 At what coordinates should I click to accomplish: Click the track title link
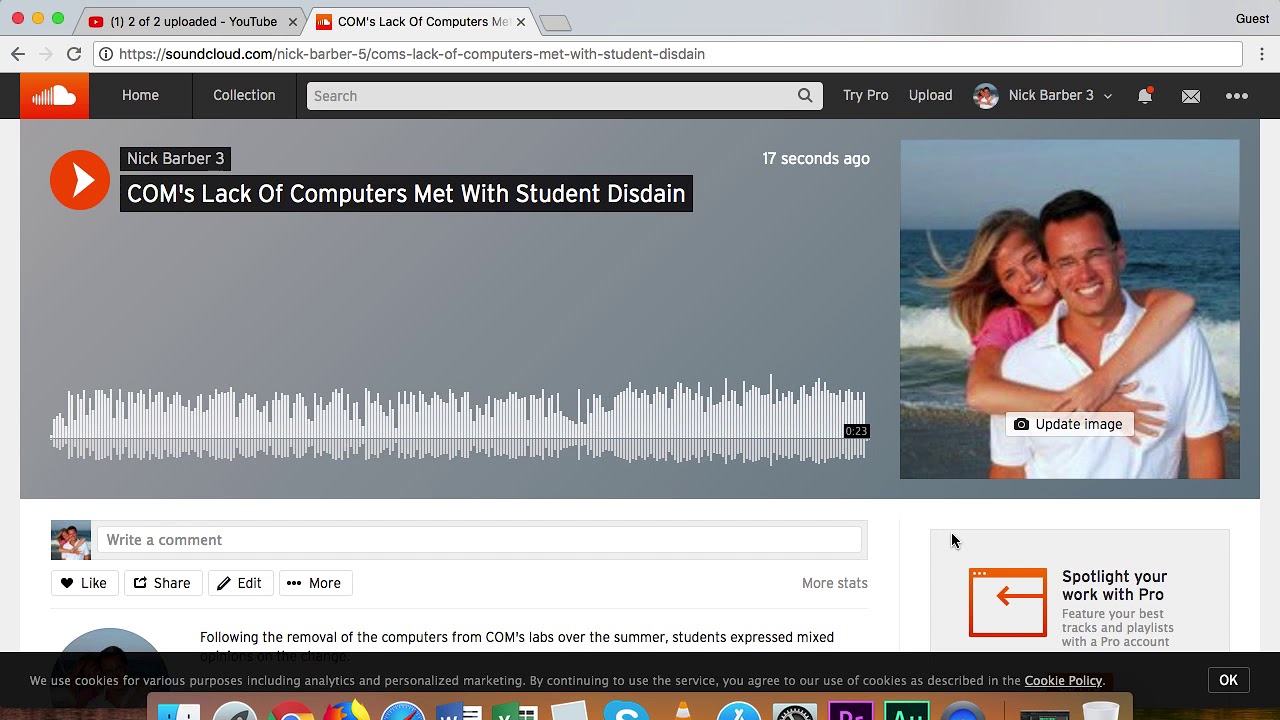pos(406,194)
